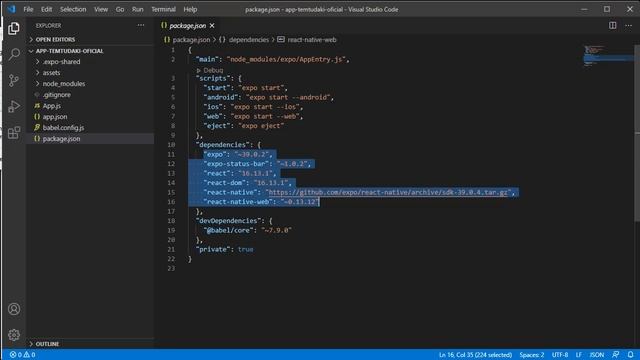The width and height of the screenshot is (640, 360).
Task: Click the feedback icon in status bar
Action: (616, 355)
